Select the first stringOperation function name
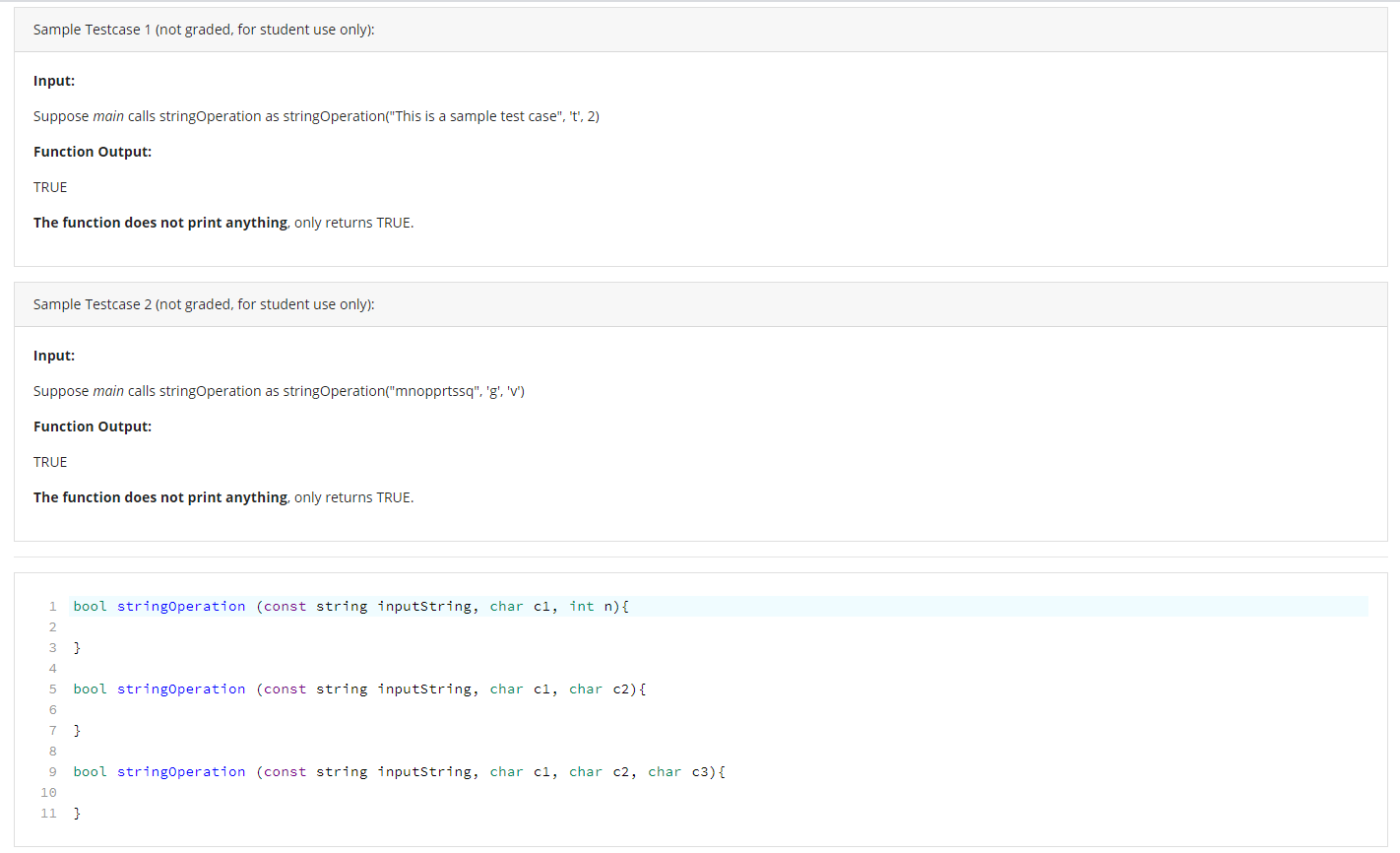 181,606
